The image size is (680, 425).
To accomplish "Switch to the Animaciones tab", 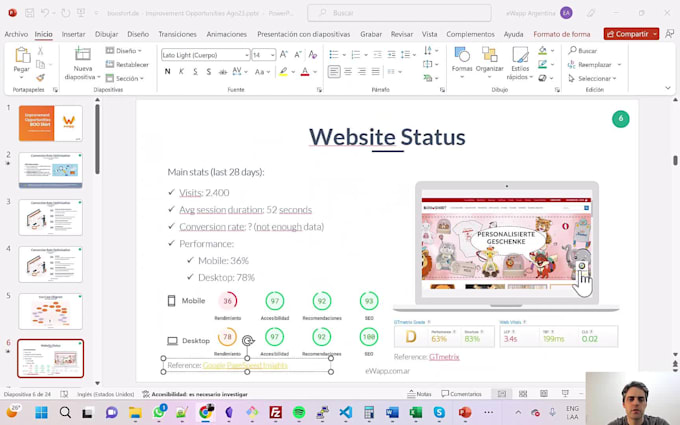I will point(226,34).
